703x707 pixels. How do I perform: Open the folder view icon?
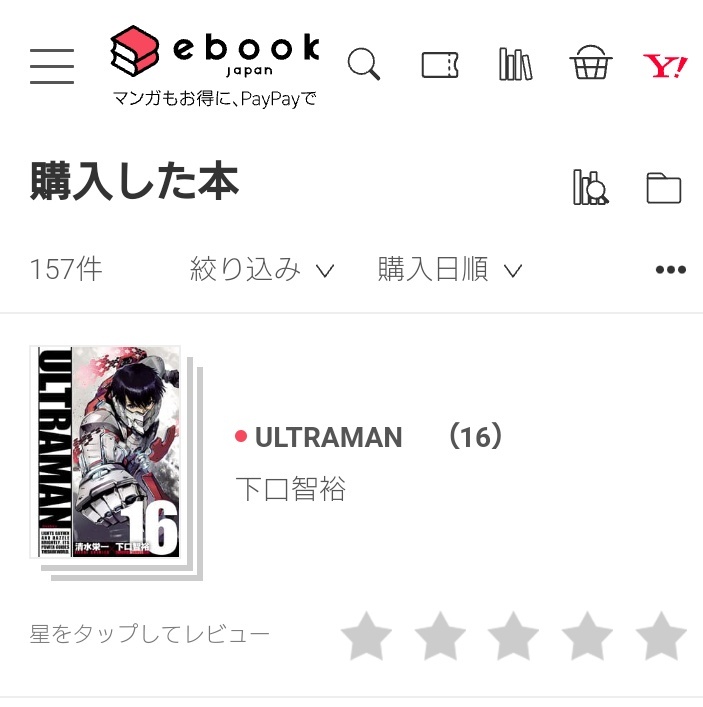point(664,188)
